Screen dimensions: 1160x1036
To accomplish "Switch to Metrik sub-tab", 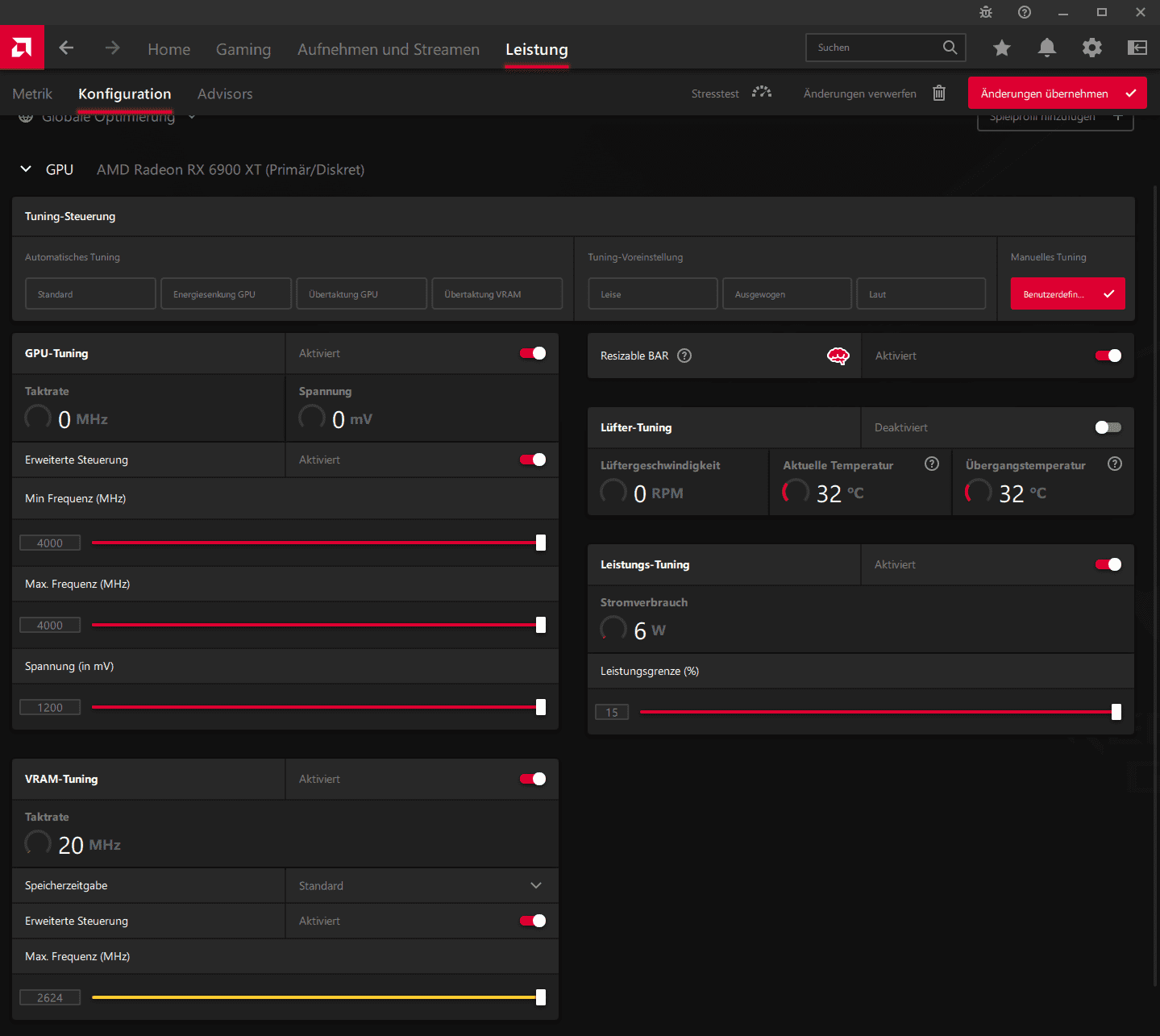I will 32,94.
